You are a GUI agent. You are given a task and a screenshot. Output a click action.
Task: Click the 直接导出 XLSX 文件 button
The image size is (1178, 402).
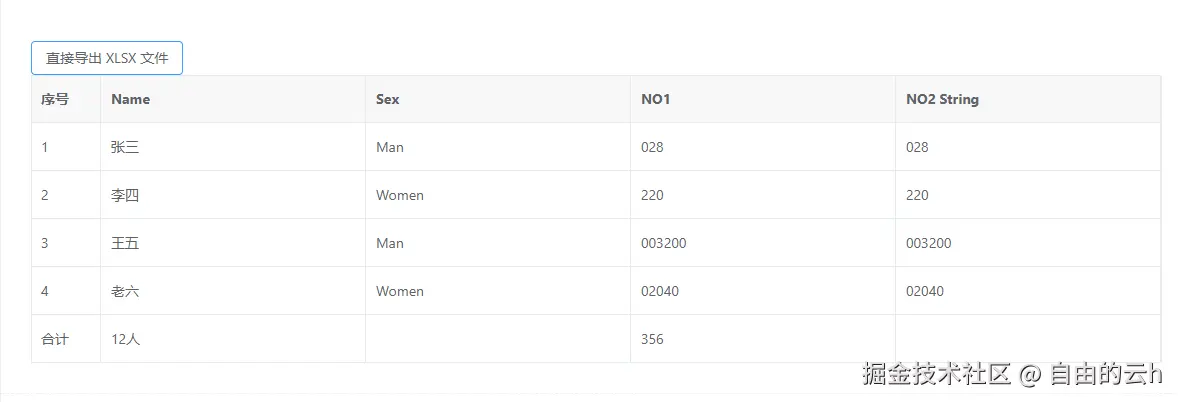(107, 58)
